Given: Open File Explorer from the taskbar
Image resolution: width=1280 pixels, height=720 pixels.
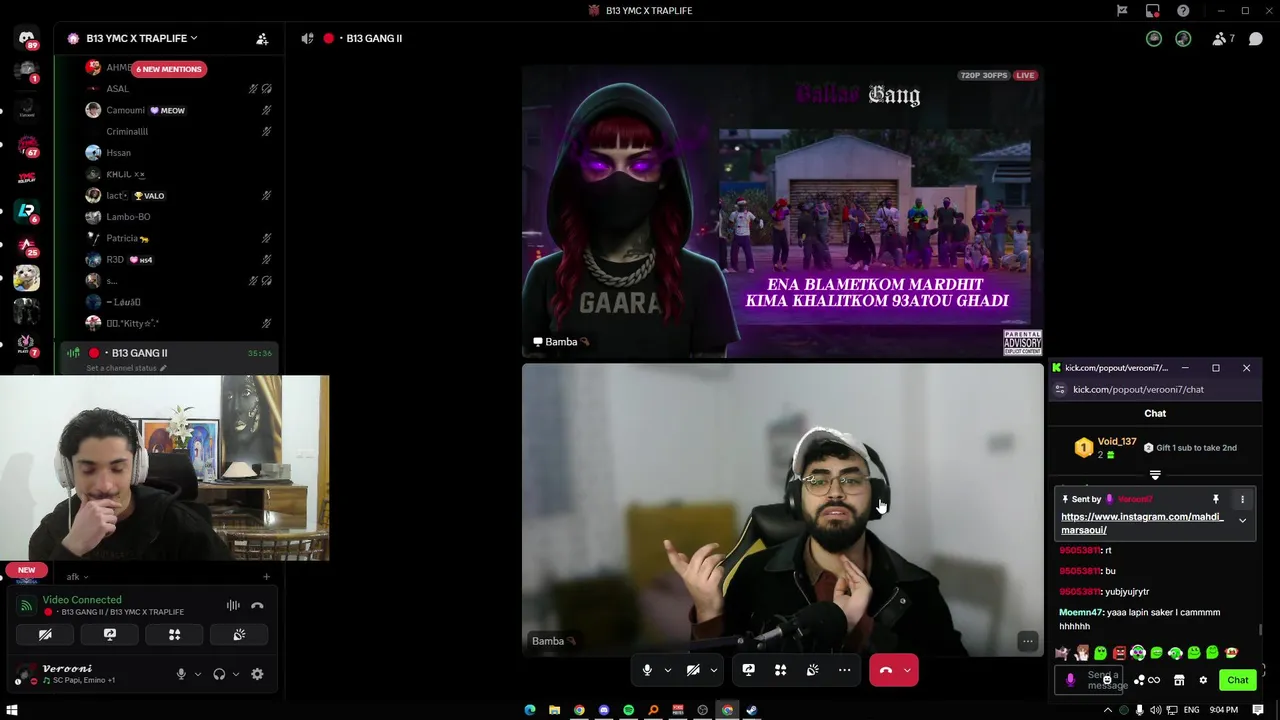Looking at the screenshot, I should point(554,710).
